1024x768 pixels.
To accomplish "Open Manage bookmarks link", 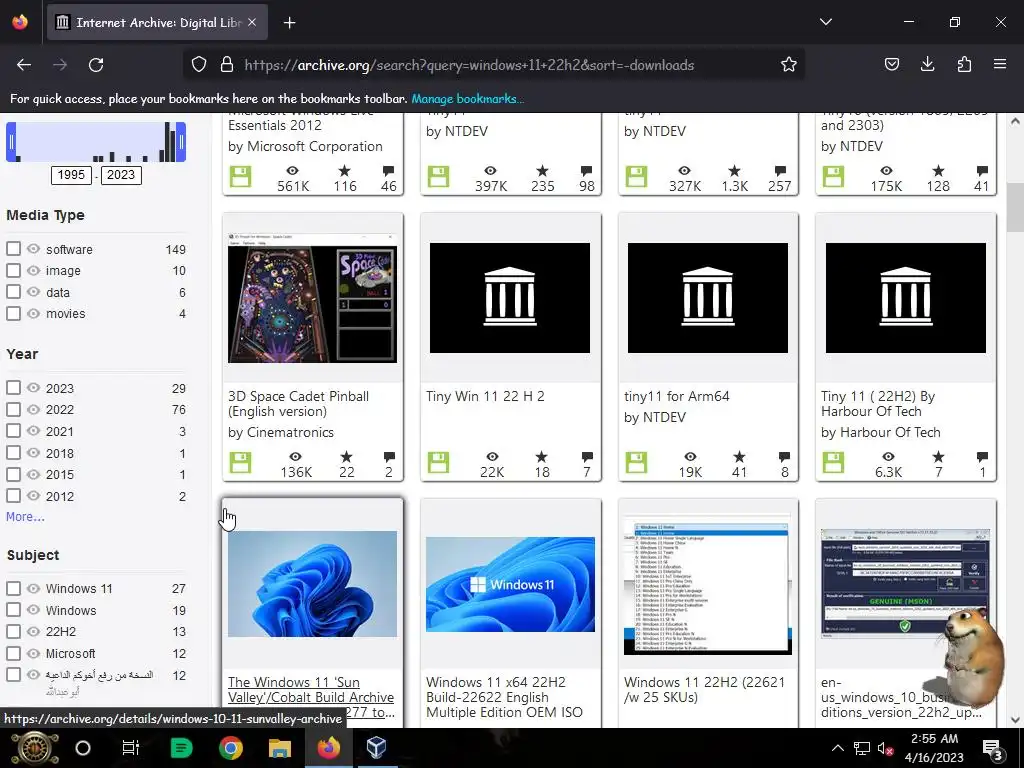I will click(468, 99).
